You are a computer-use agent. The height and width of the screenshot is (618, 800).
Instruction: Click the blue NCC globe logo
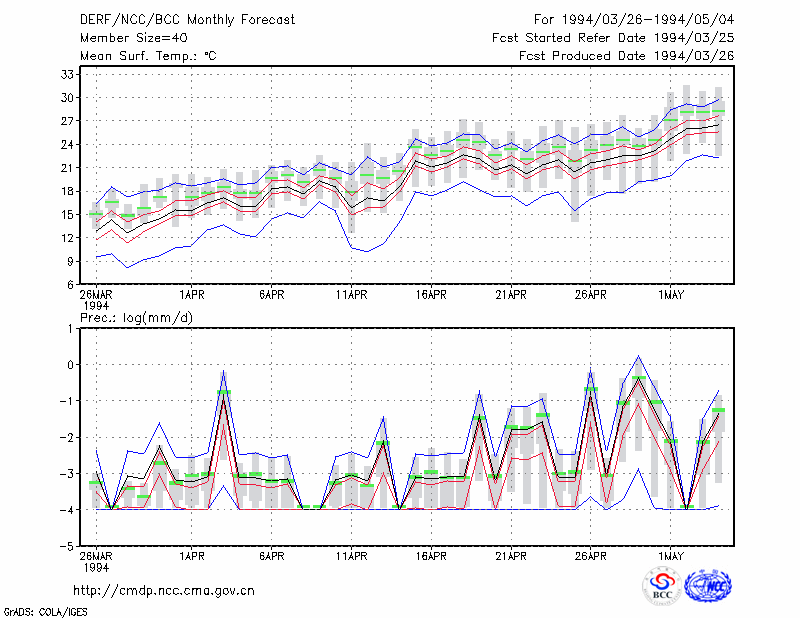(708, 586)
